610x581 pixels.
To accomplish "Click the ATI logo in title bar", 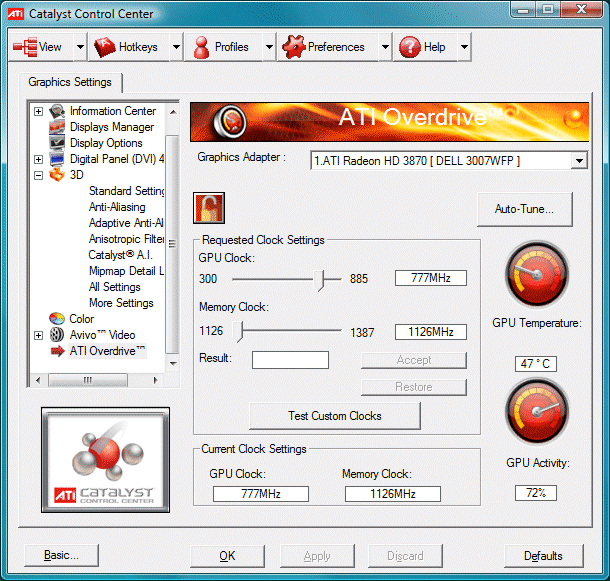I will click(x=16, y=14).
